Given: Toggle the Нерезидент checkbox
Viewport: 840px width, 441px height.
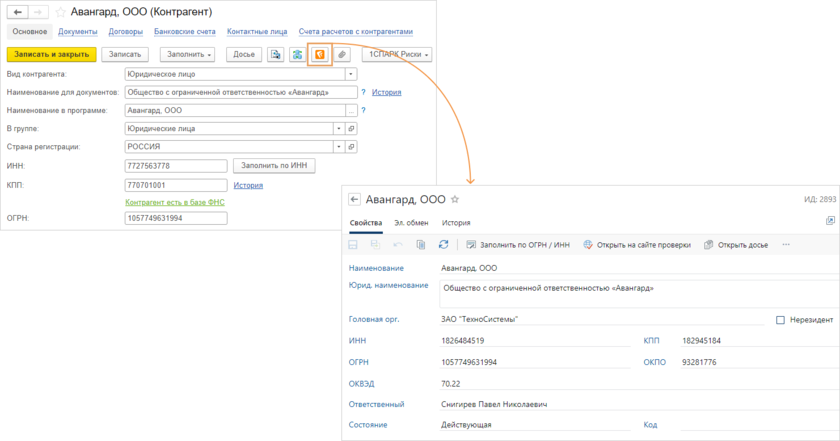Looking at the screenshot, I should [780, 320].
